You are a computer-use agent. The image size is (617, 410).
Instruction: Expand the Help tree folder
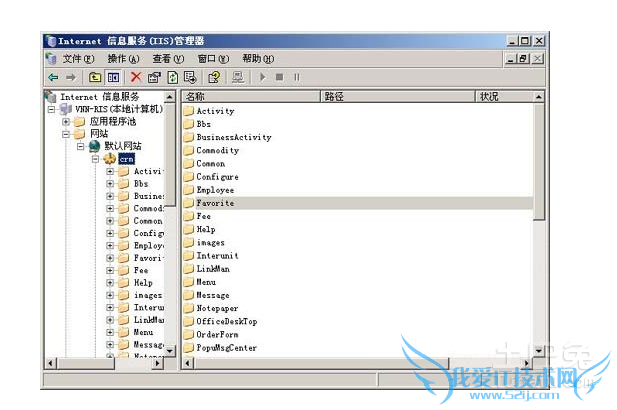coord(110,283)
